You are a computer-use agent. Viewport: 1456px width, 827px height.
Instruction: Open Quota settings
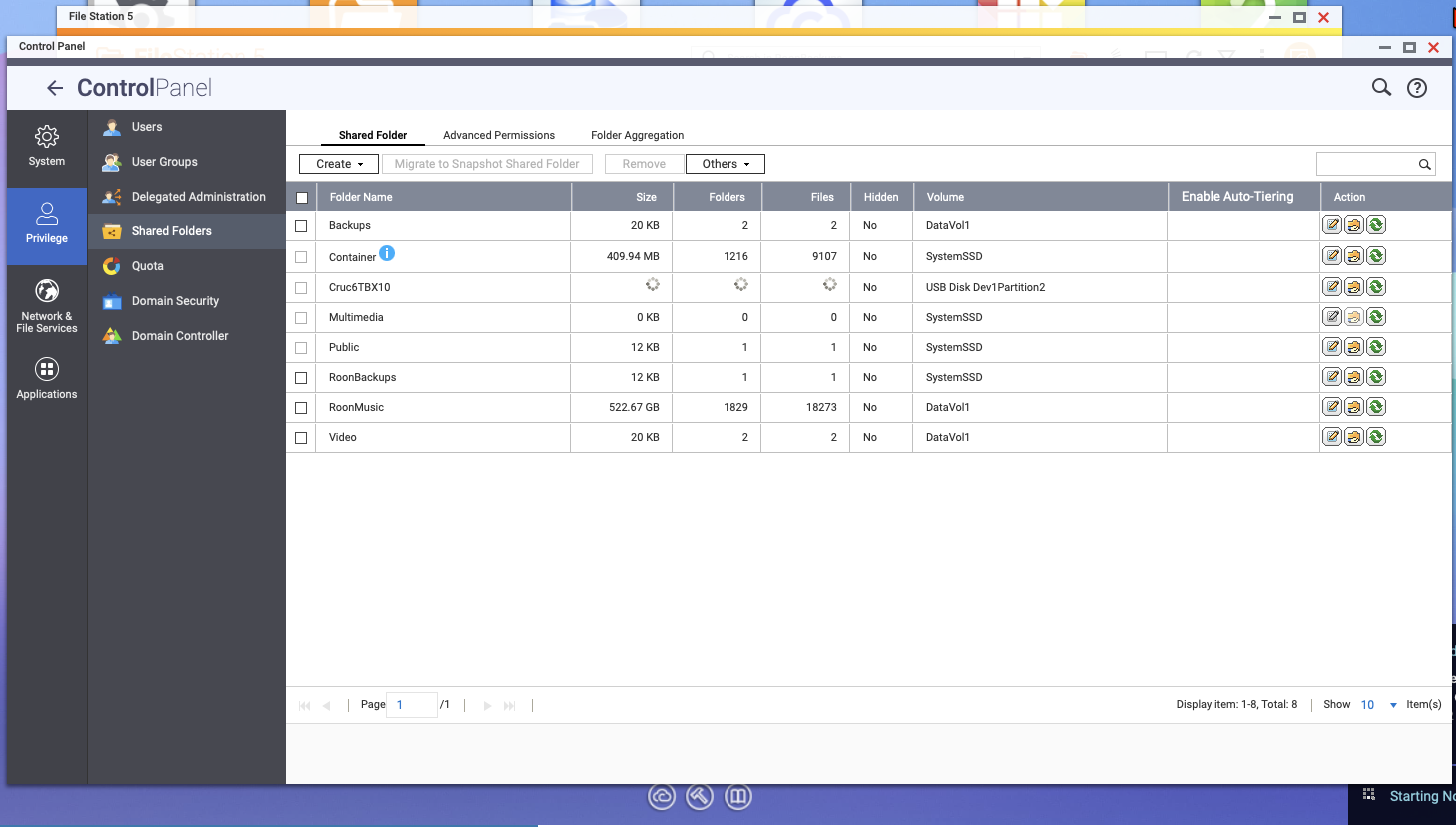tap(187, 266)
